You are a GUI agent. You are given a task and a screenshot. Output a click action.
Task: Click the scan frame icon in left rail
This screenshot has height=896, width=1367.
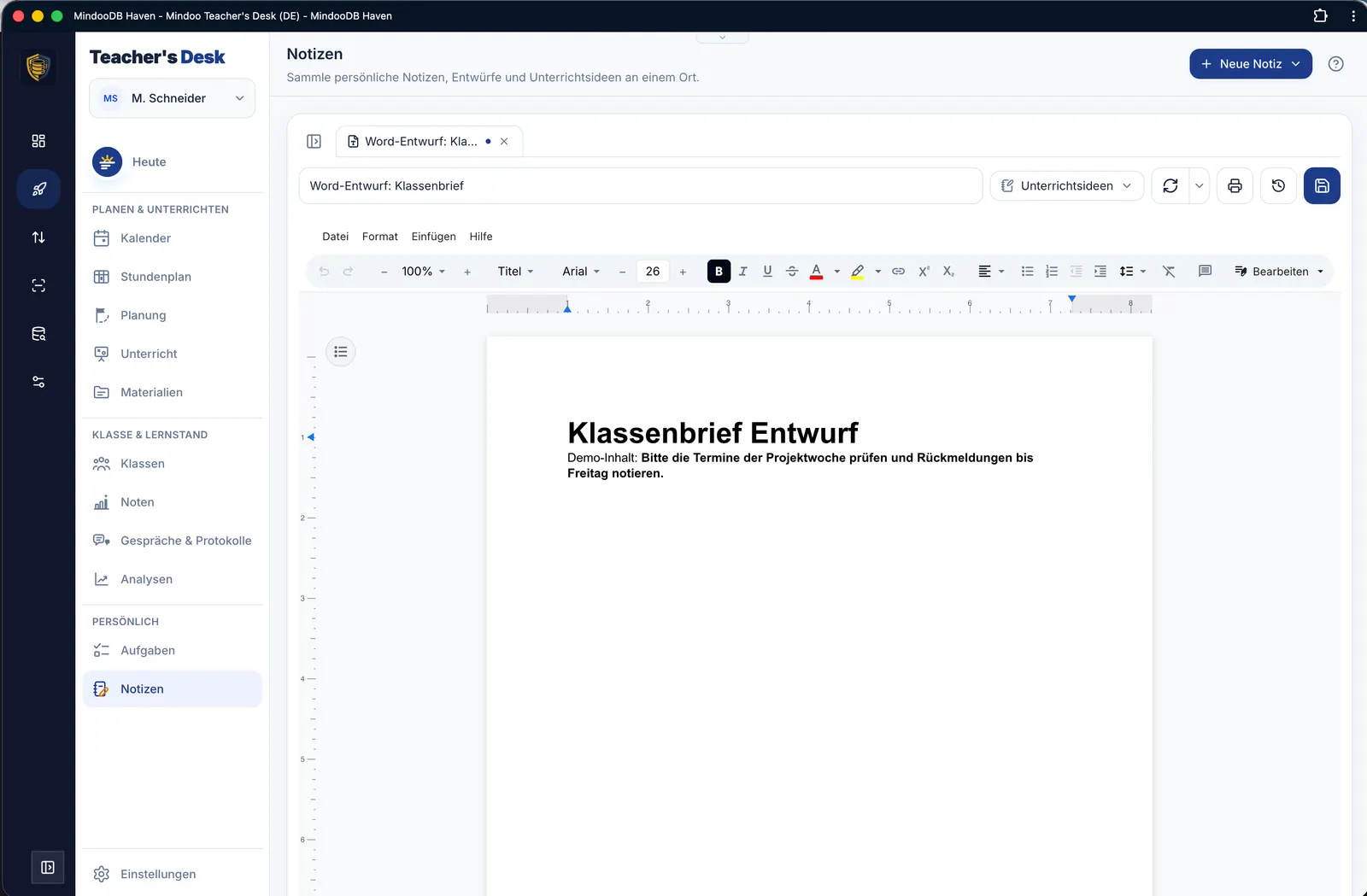click(38, 285)
